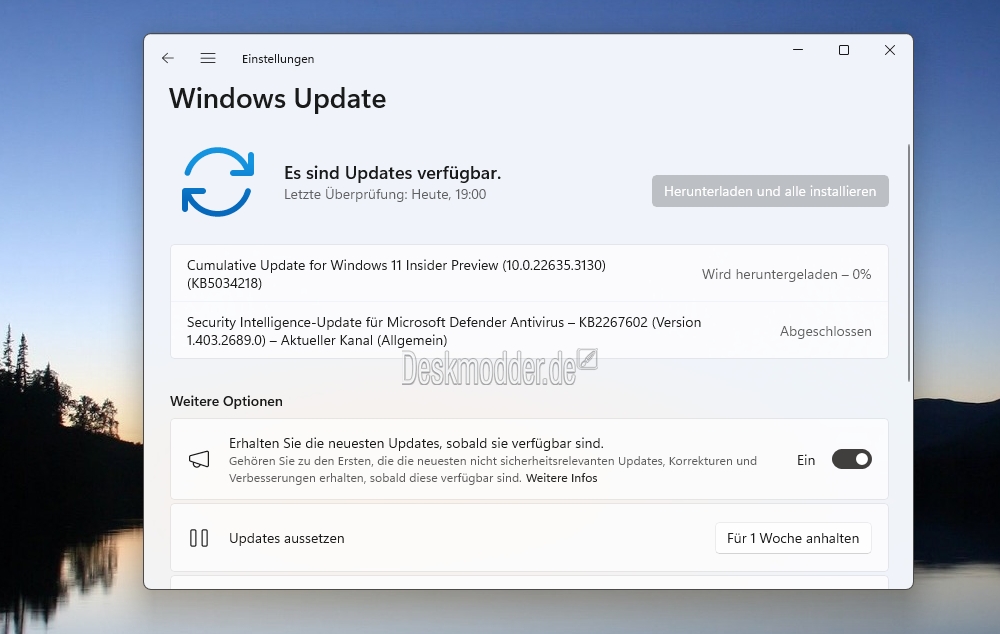Click Letzte Überprüfung: Heute, 19:00 text
This screenshot has width=1000, height=634.
[385, 195]
